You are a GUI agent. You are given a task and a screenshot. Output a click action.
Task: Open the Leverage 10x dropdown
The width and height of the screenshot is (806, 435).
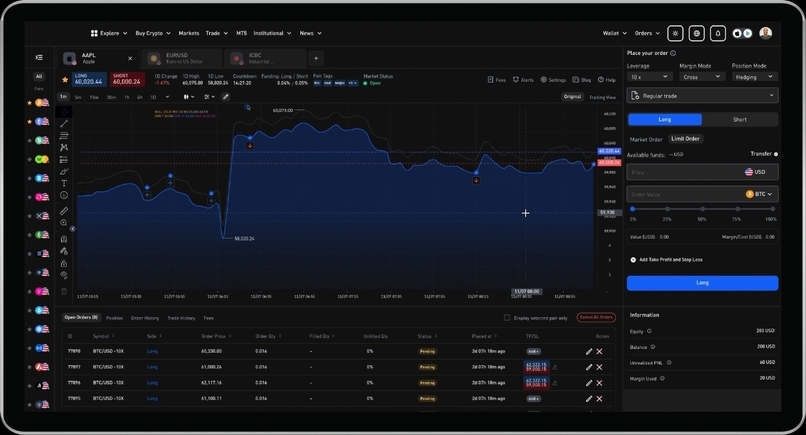(649, 76)
